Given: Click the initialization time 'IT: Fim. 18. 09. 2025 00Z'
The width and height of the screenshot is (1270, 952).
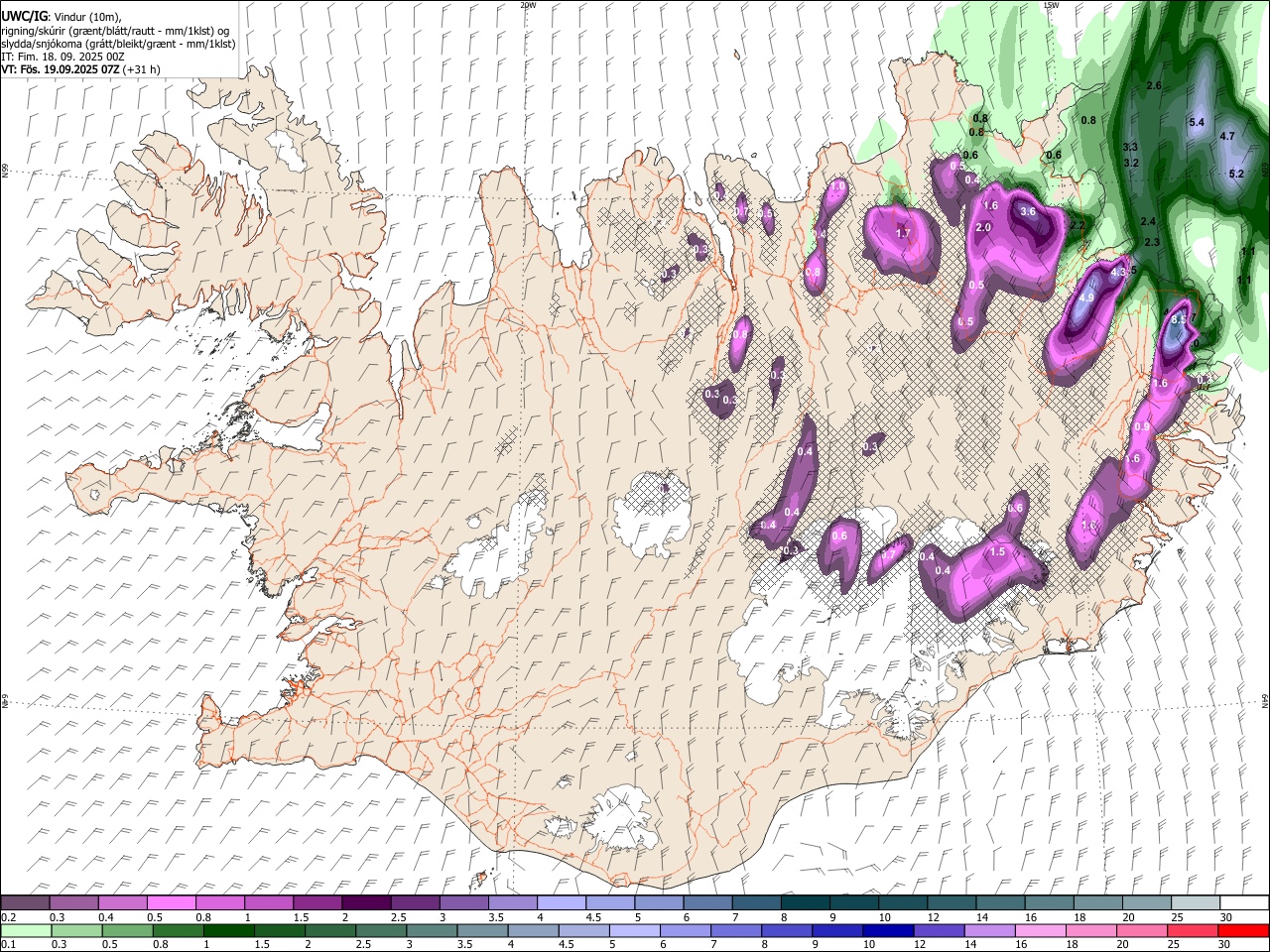Looking at the screenshot, I should click(63, 57).
